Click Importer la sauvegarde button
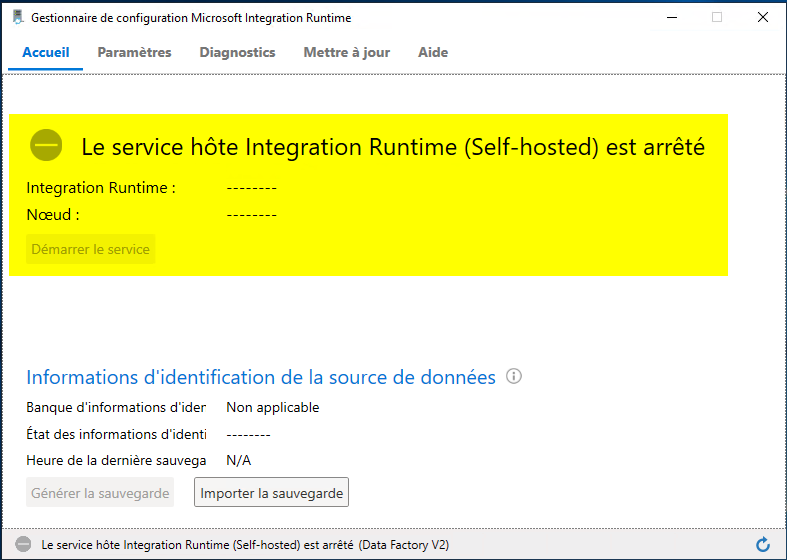787x560 pixels. [x=272, y=492]
